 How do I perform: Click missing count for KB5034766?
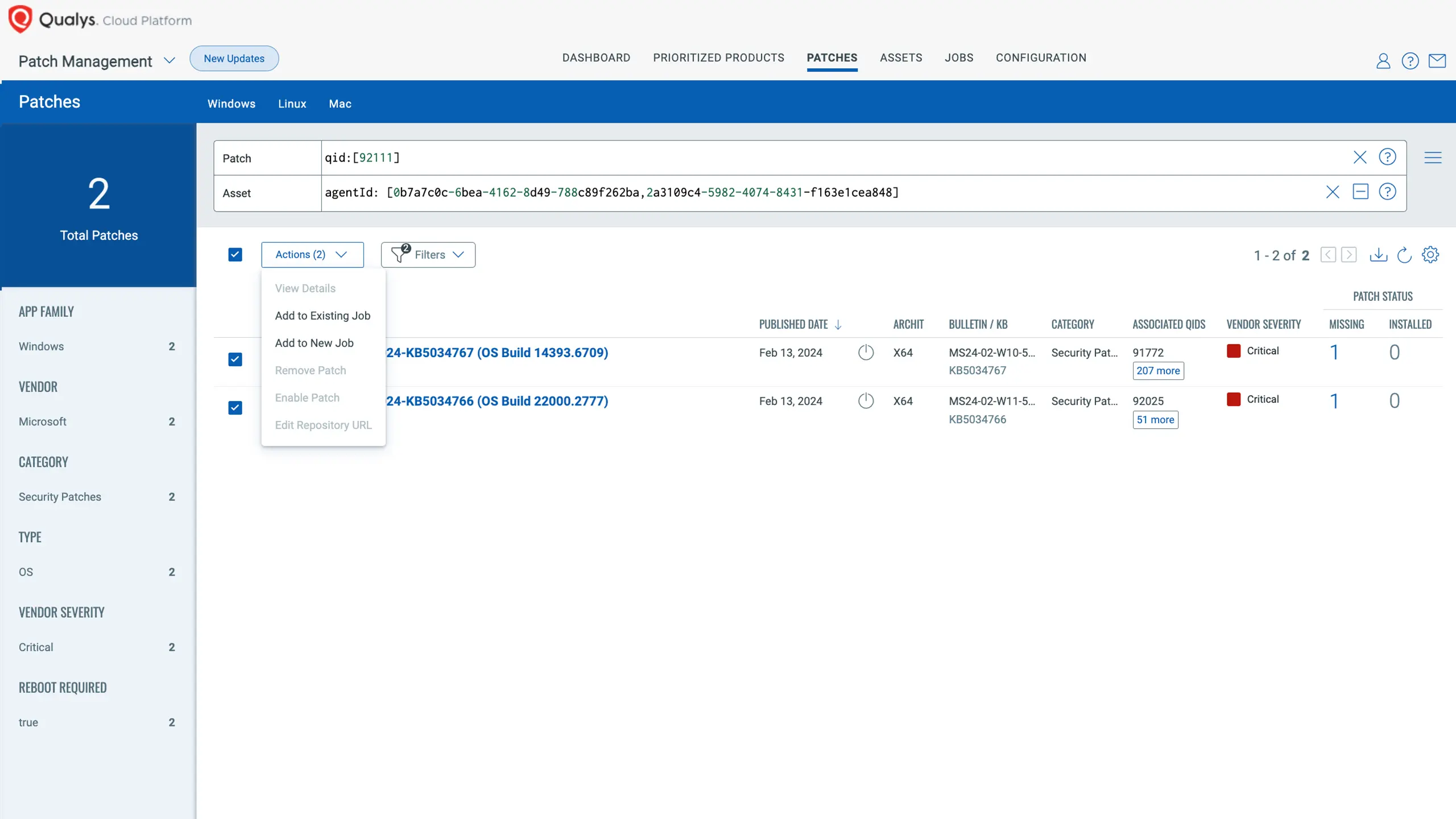pyautogui.click(x=1334, y=401)
